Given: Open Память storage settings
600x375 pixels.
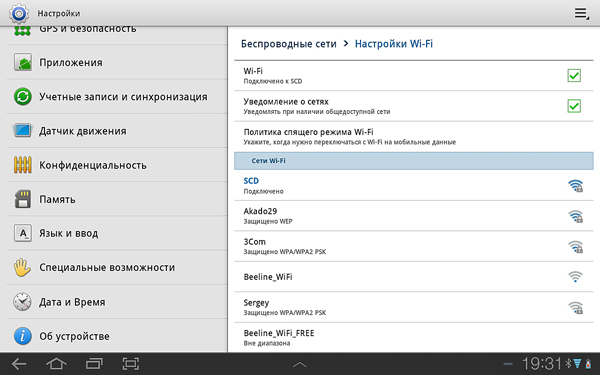Looking at the screenshot, I should coord(117,199).
